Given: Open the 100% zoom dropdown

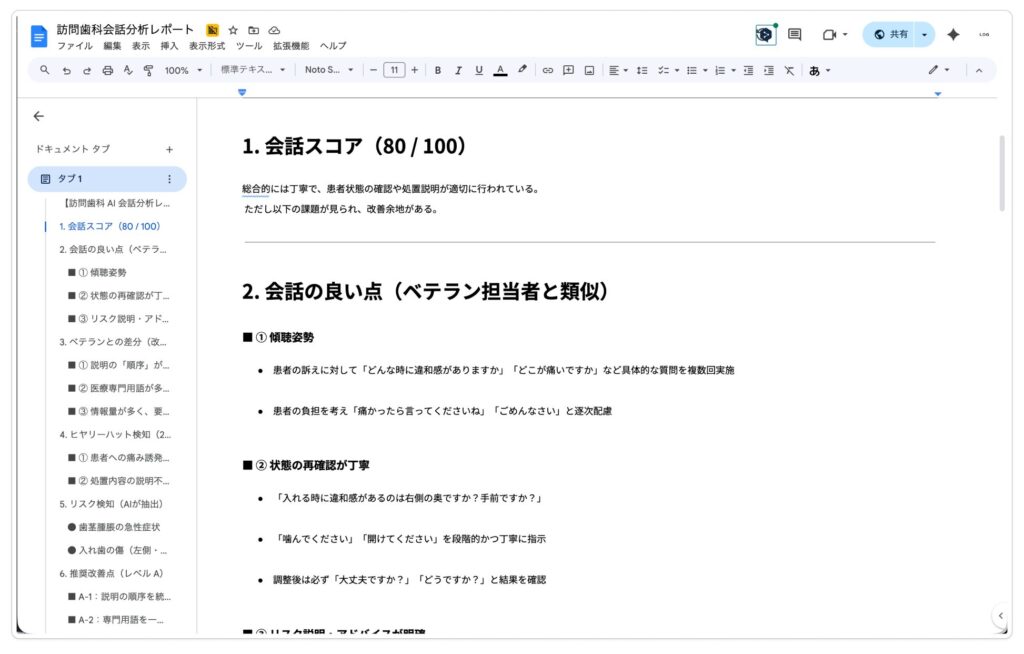Looking at the screenshot, I should 183,70.
